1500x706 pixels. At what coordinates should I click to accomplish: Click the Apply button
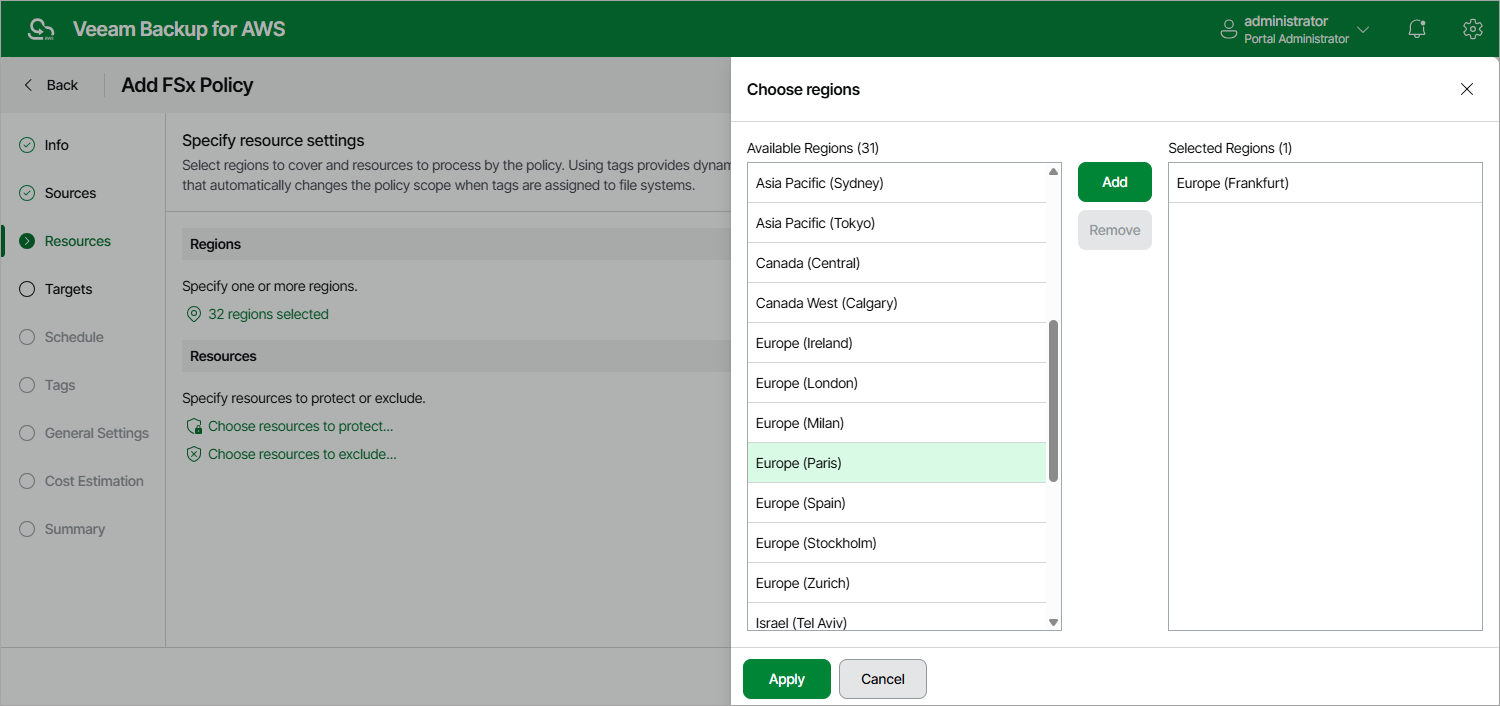(787, 679)
